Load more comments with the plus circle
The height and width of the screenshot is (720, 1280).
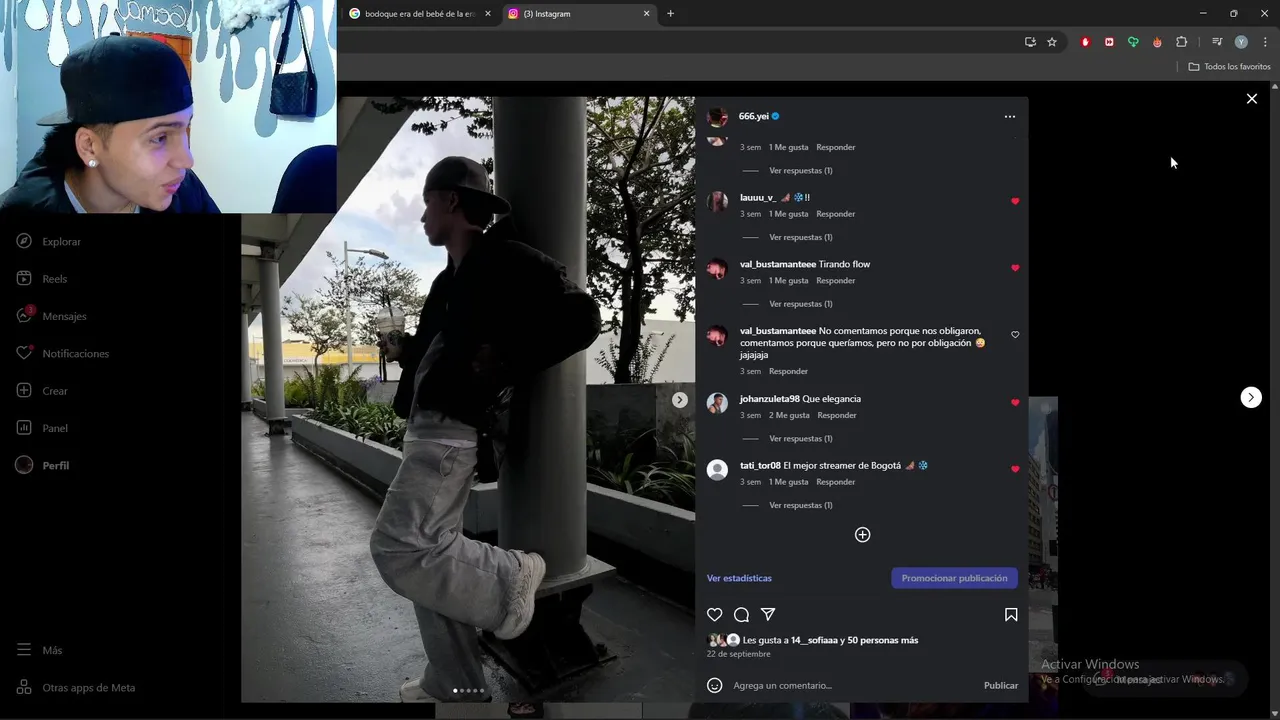862,535
